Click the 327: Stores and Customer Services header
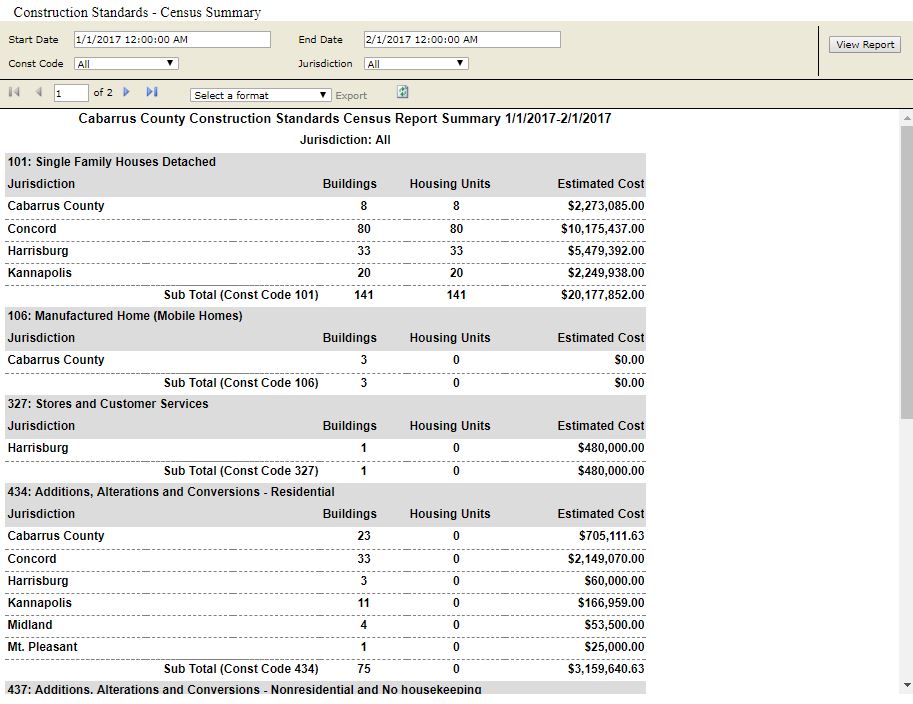 [x=108, y=404]
